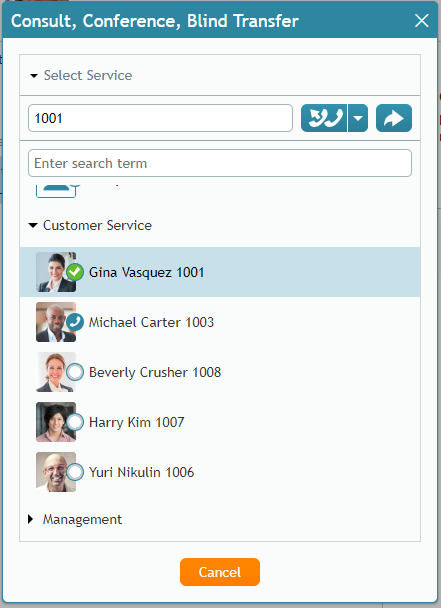Select Michael Carter's profile photo
441x608 pixels.
(x=56, y=322)
